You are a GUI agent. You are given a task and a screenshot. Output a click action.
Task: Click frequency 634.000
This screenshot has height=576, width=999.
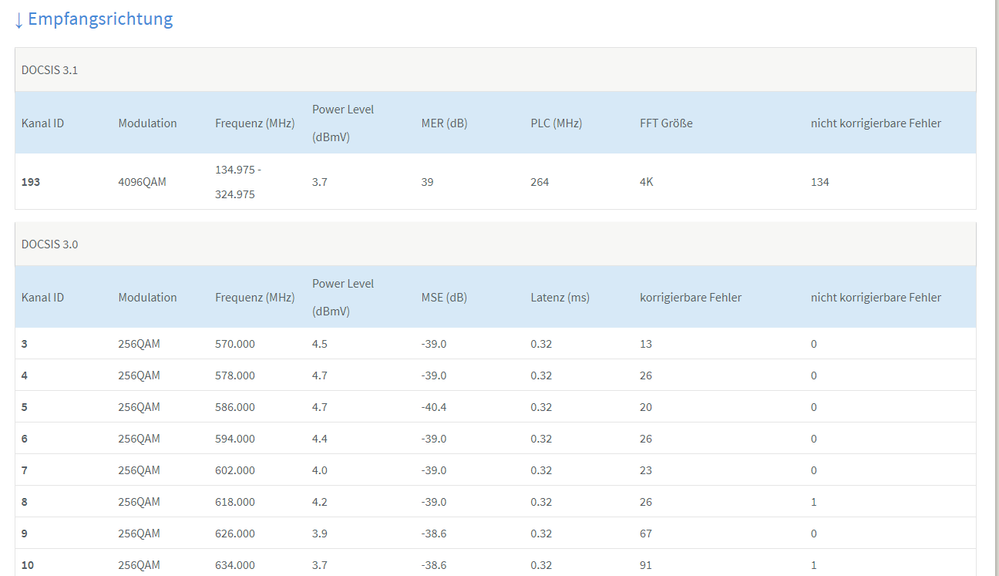(235, 565)
